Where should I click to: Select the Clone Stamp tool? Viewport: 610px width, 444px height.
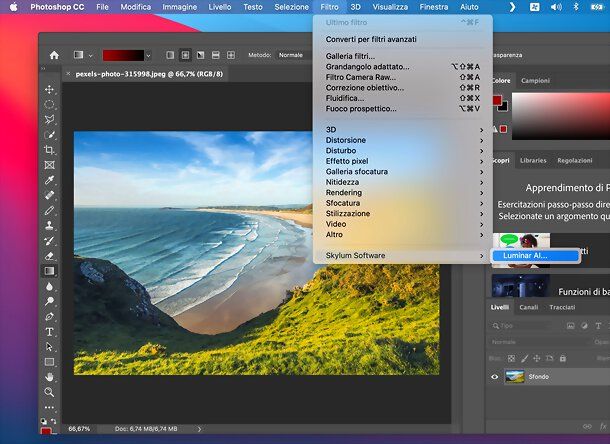tap(49, 226)
